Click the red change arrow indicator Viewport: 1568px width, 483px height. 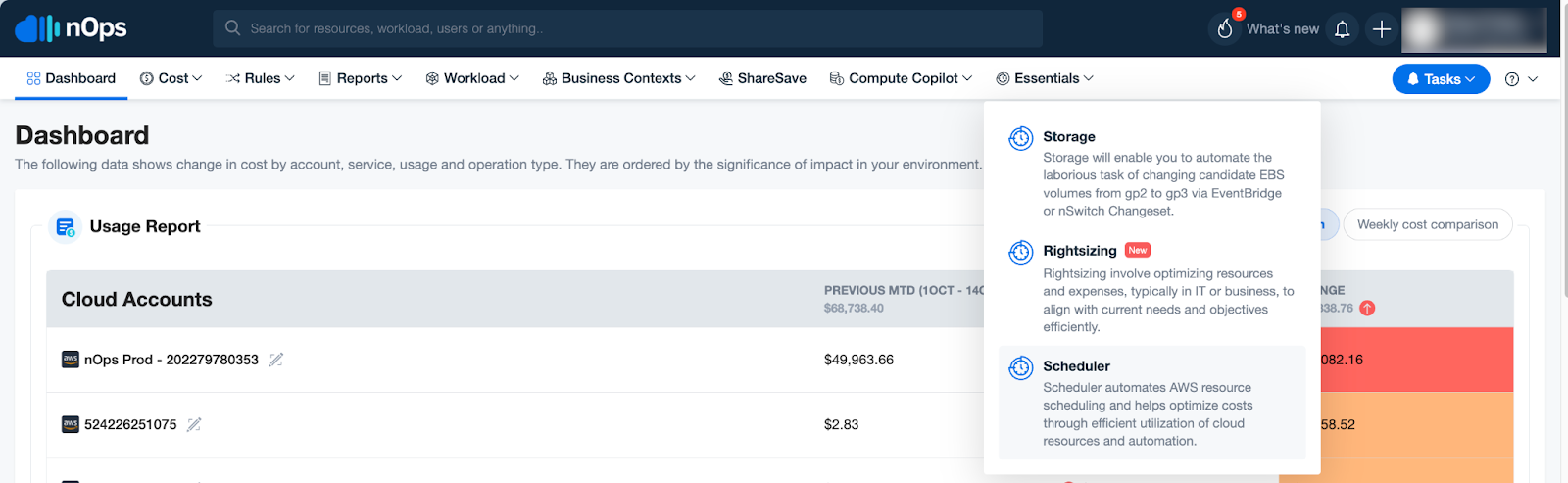coord(1367,308)
